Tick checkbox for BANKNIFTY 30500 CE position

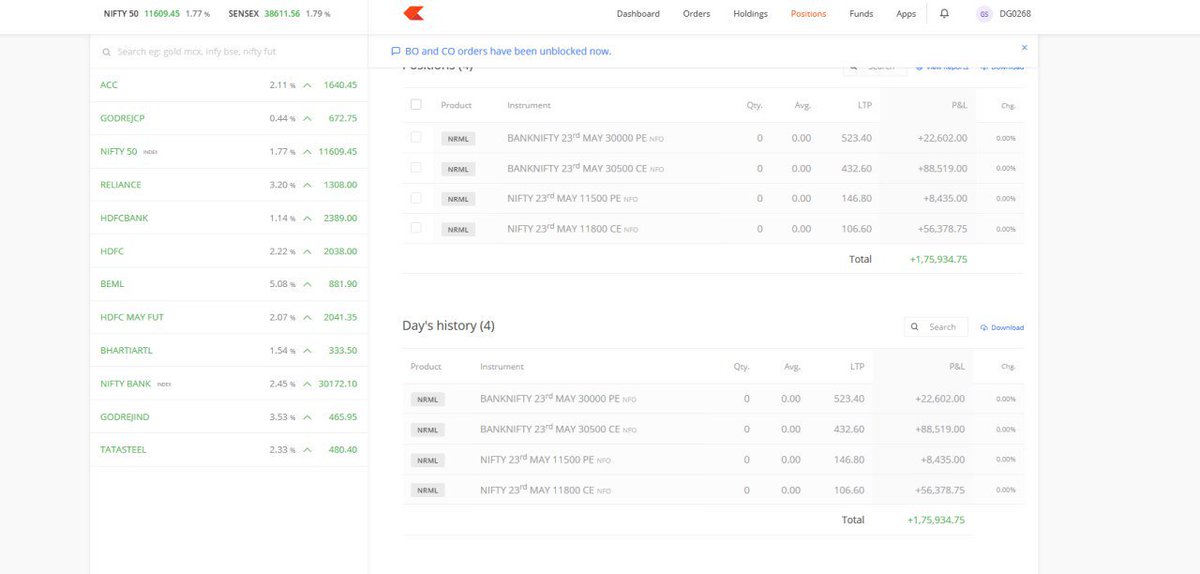[416, 167]
